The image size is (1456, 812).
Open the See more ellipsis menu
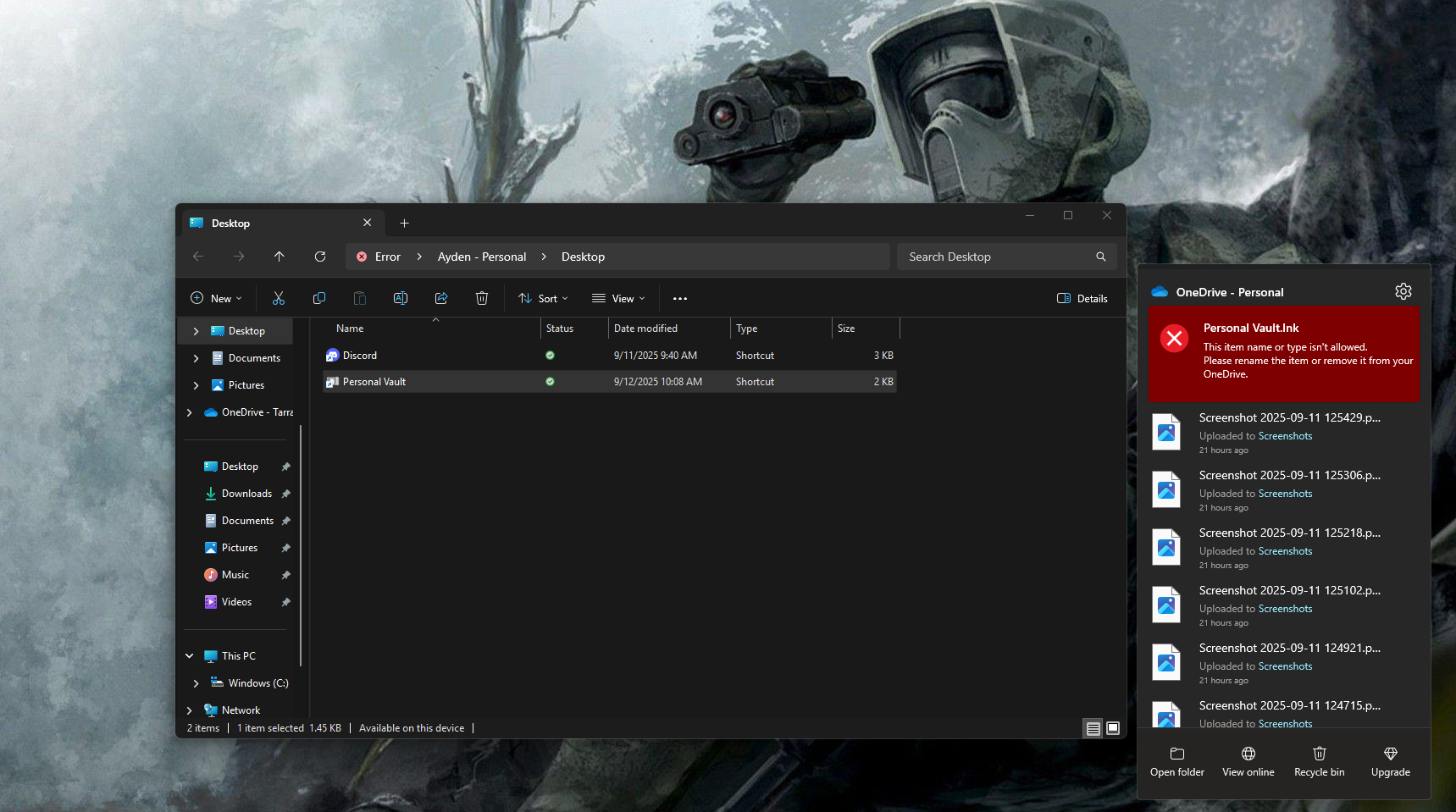680,298
